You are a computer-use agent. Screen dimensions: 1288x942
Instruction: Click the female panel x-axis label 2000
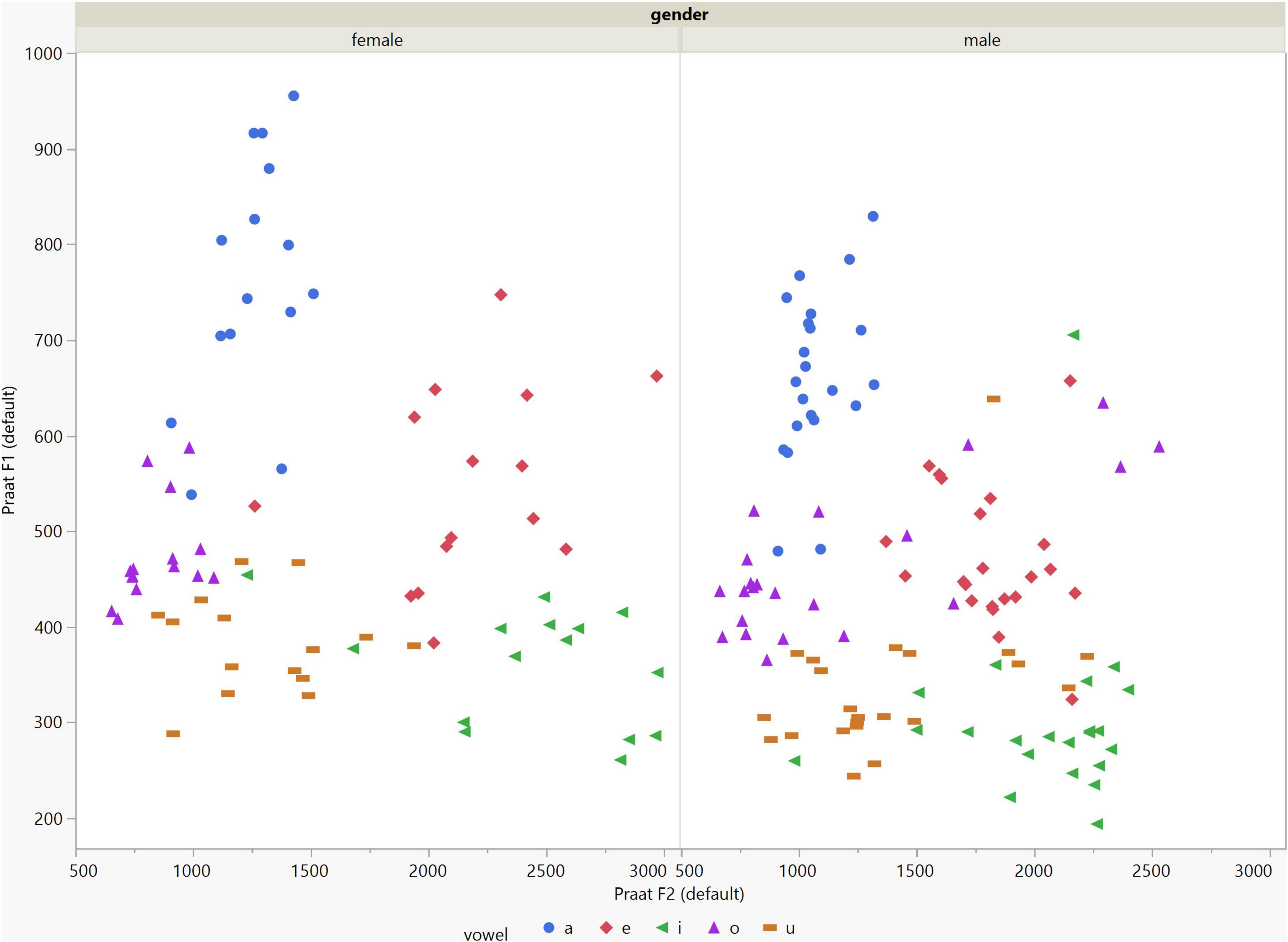(428, 871)
